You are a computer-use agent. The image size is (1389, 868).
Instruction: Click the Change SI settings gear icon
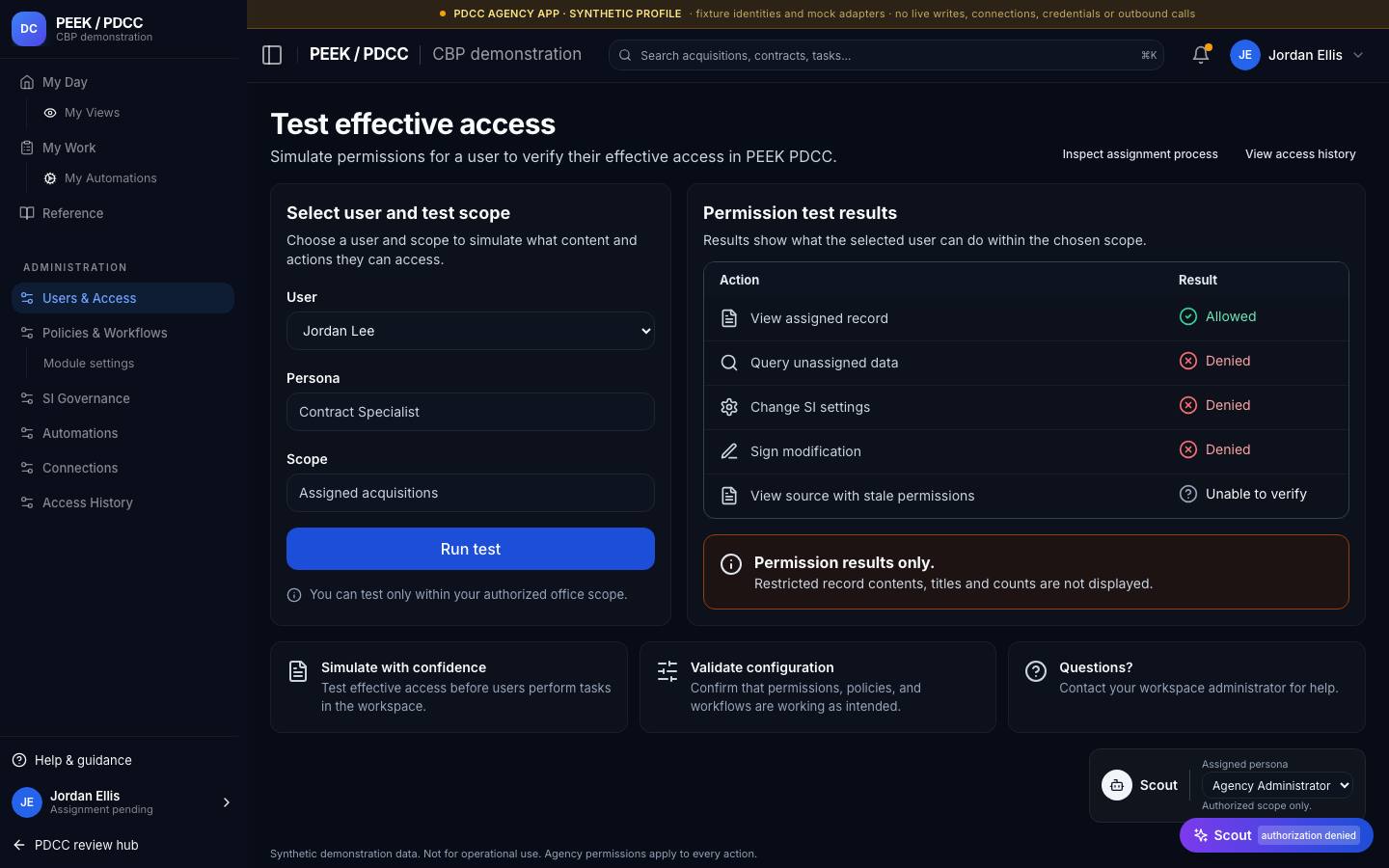(x=729, y=407)
